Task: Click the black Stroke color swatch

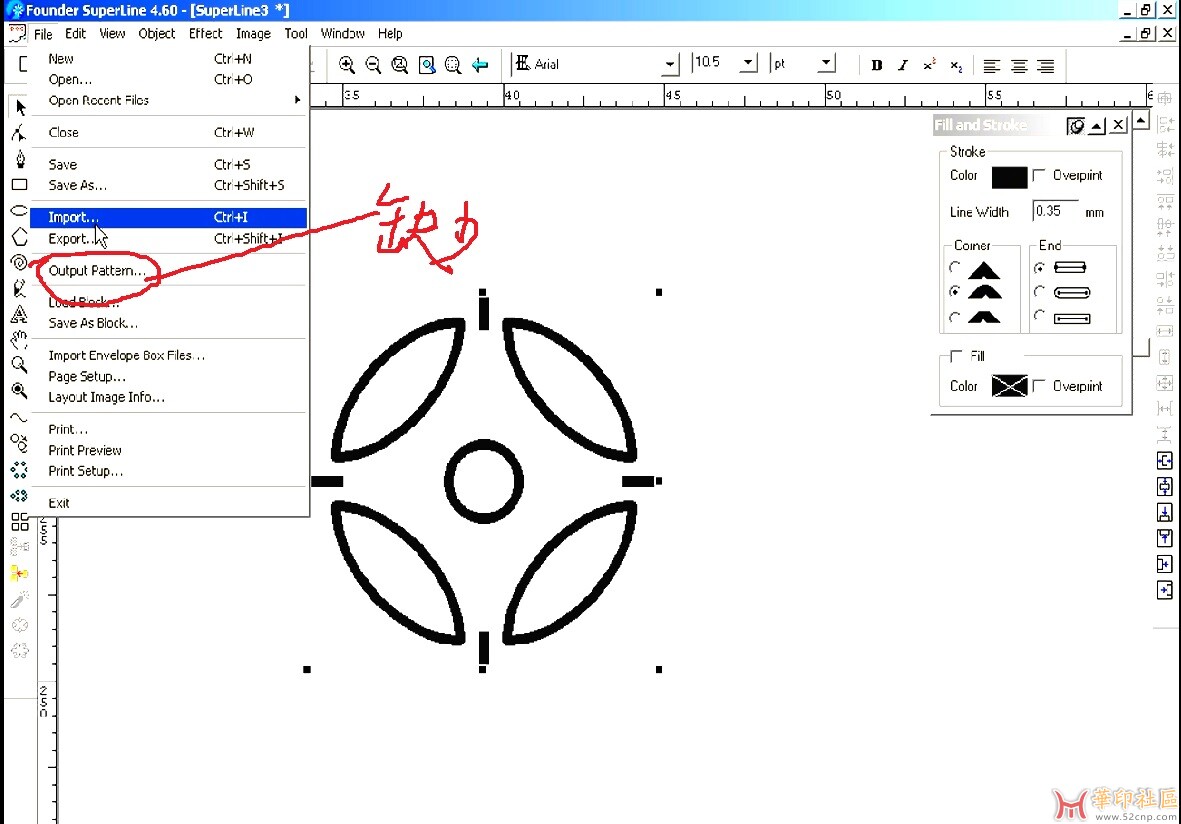Action: point(1009,177)
